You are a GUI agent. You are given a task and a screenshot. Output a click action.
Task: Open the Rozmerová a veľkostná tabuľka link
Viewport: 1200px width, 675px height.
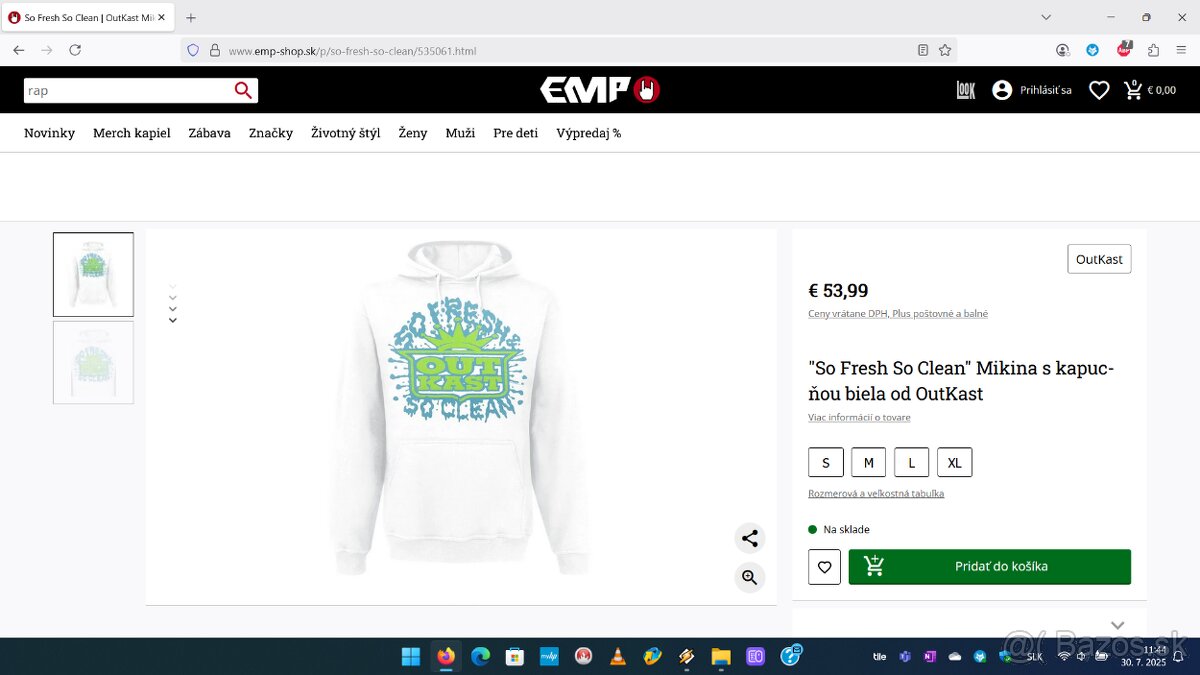click(x=876, y=493)
